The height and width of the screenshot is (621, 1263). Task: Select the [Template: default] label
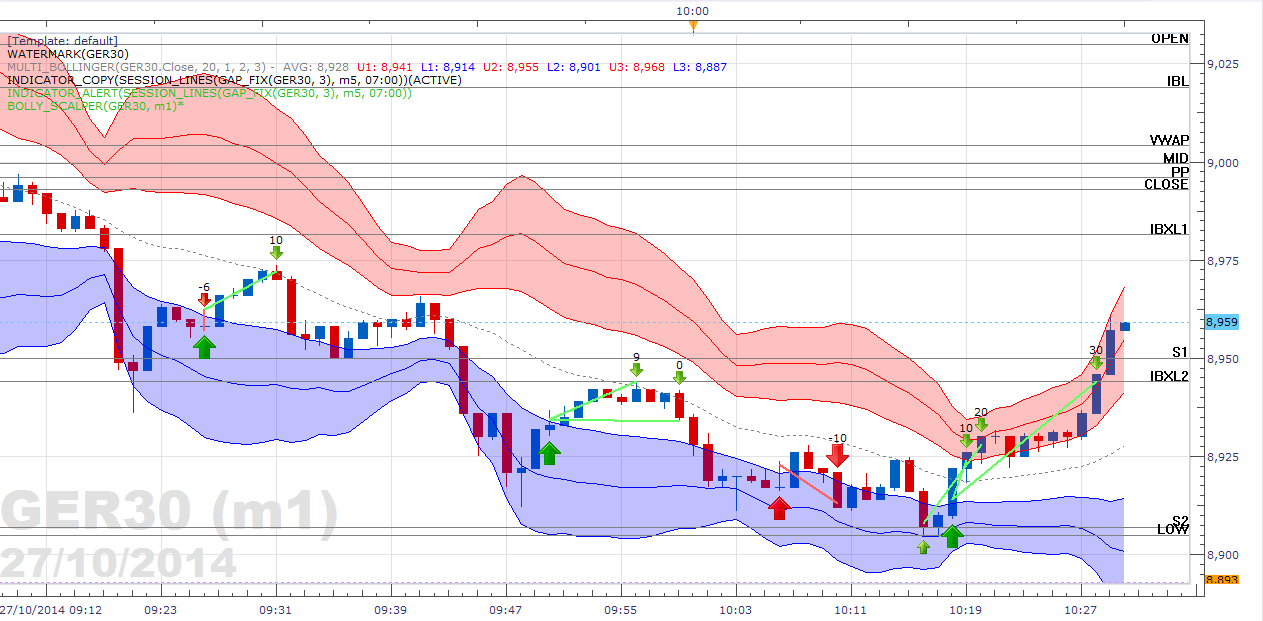(x=62, y=41)
